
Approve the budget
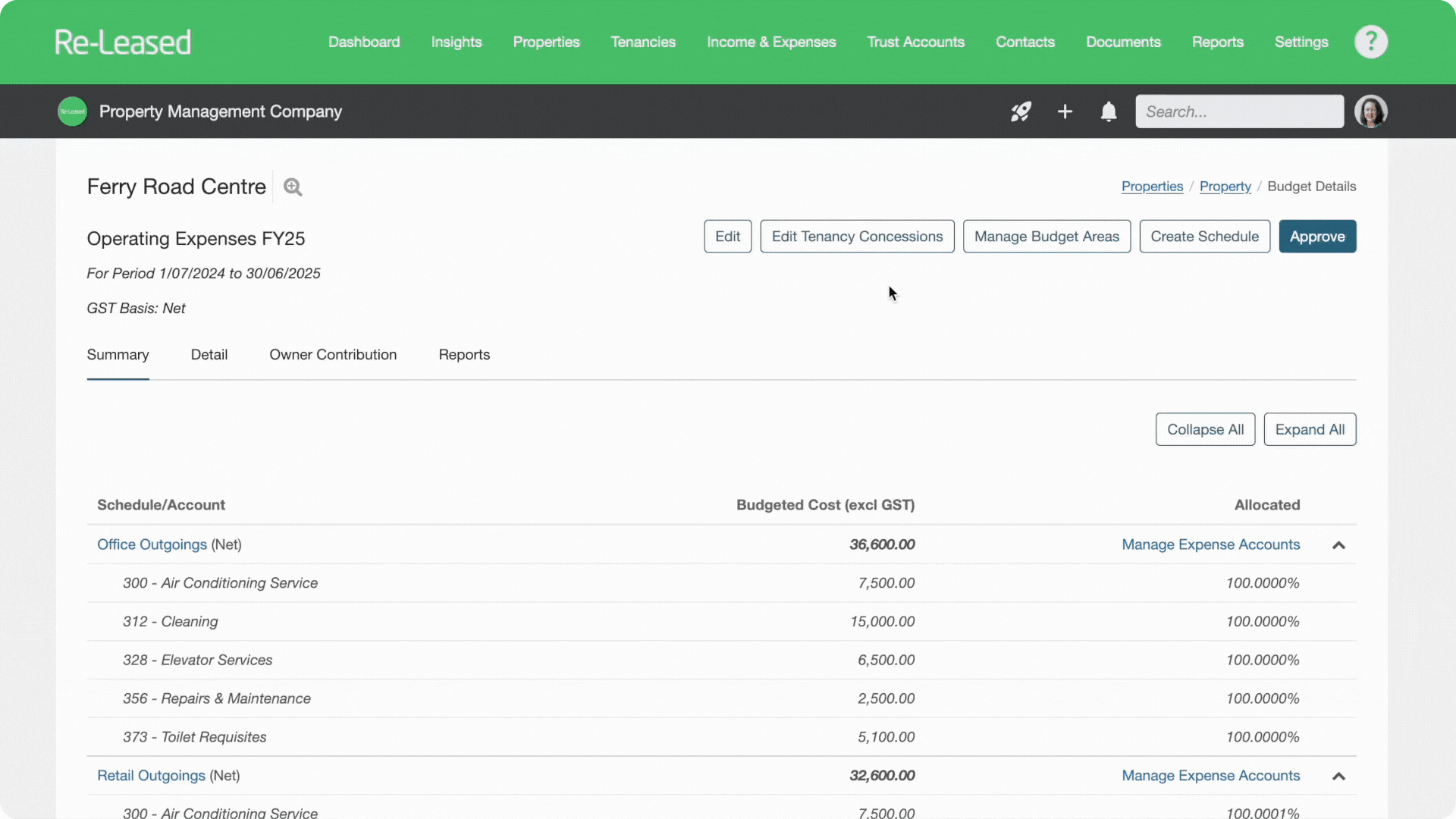pyautogui.click(x=1317, y=237)
